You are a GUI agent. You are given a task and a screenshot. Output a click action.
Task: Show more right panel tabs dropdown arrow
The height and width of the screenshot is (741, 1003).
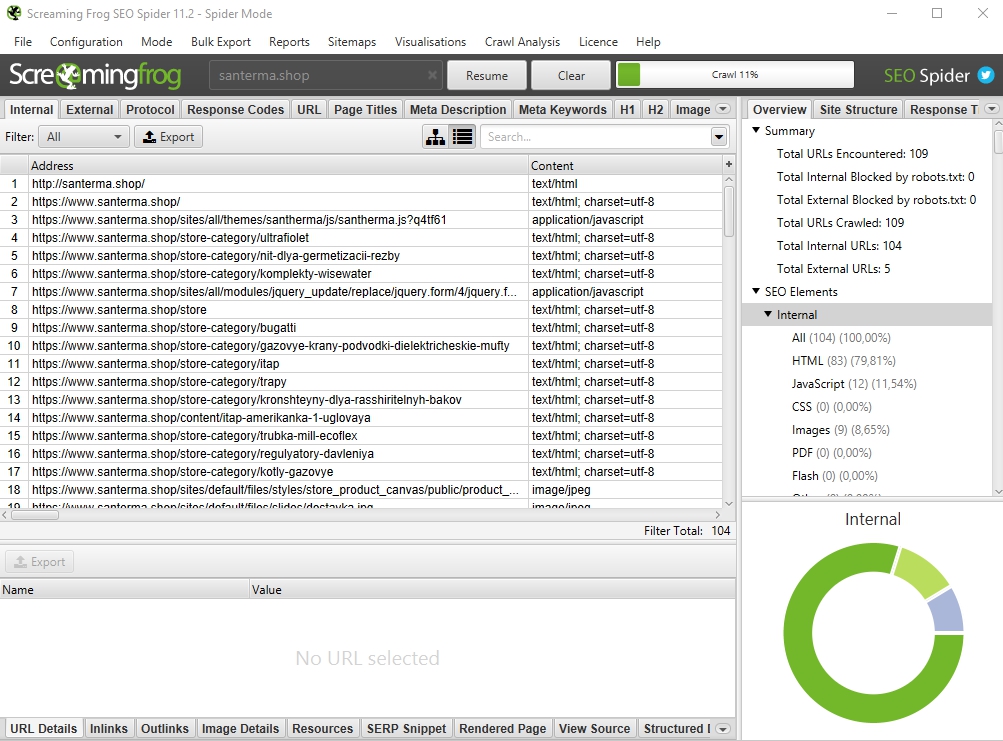click(991, 109)
